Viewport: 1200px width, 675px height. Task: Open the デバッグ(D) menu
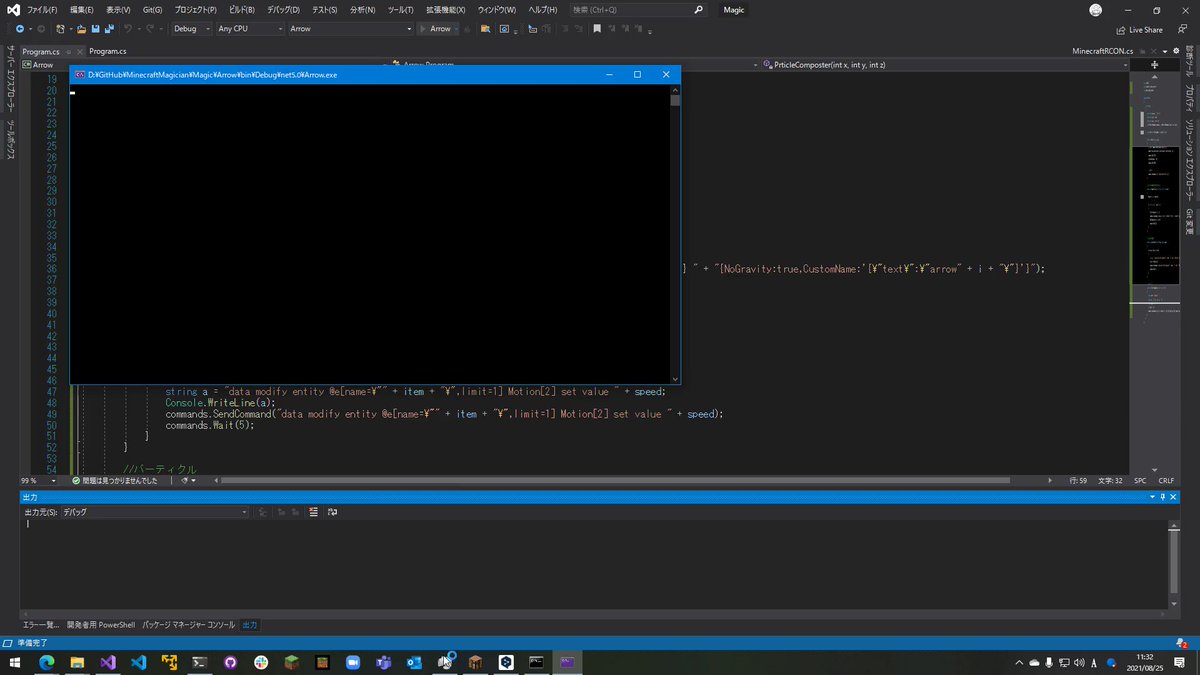(x=283, y=9)
